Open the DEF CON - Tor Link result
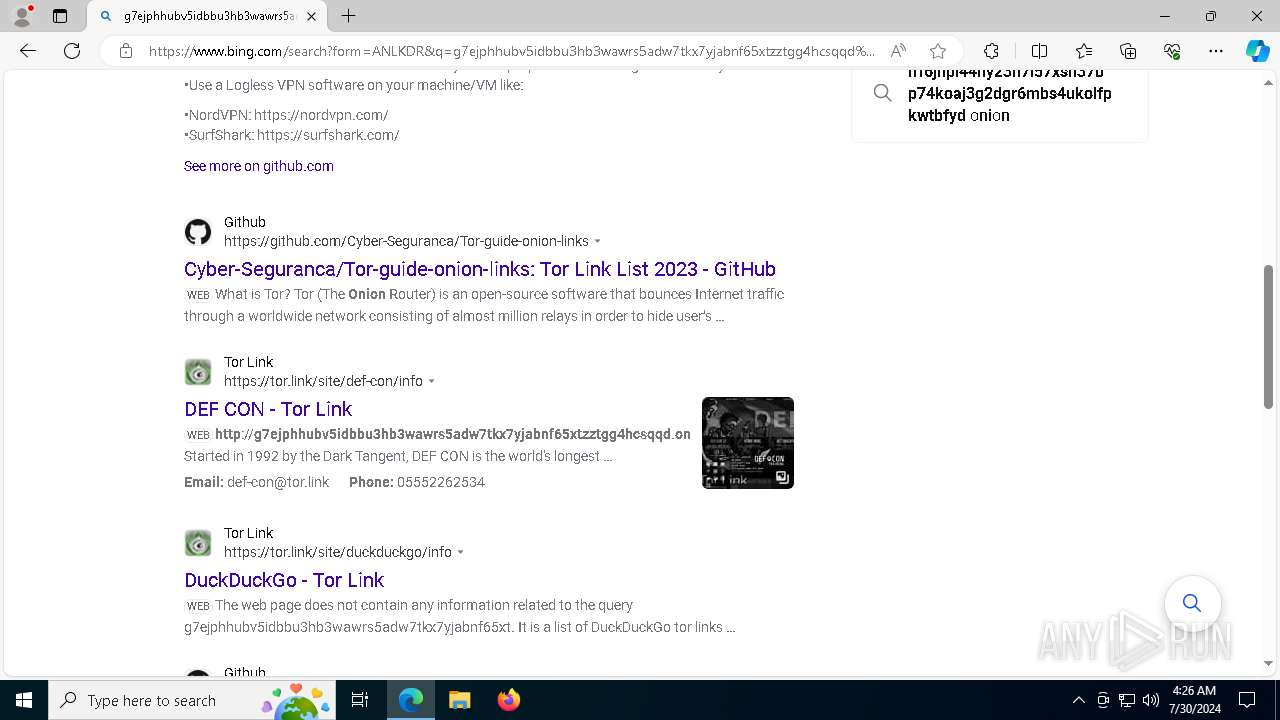This screenshot has height=720, width=1280. tap(268, 409)
